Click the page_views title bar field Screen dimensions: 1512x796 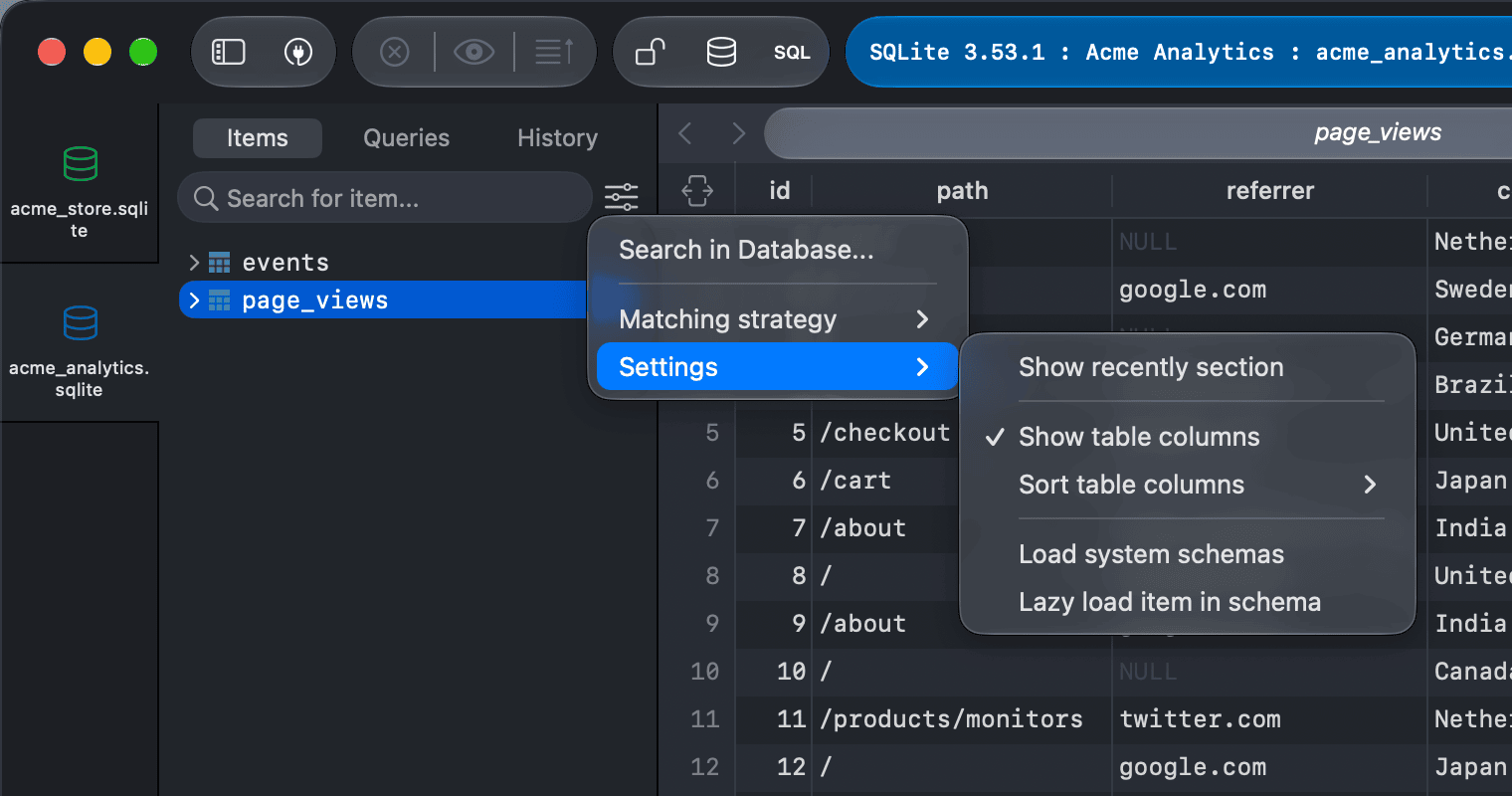(x=1138, y=133)
